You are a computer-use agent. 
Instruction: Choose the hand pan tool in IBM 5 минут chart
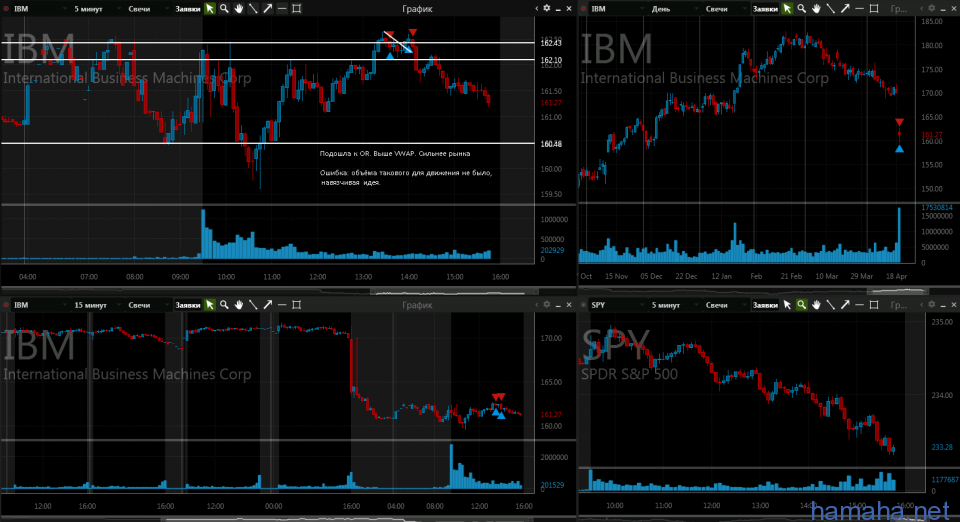click(x=239, y=9)
